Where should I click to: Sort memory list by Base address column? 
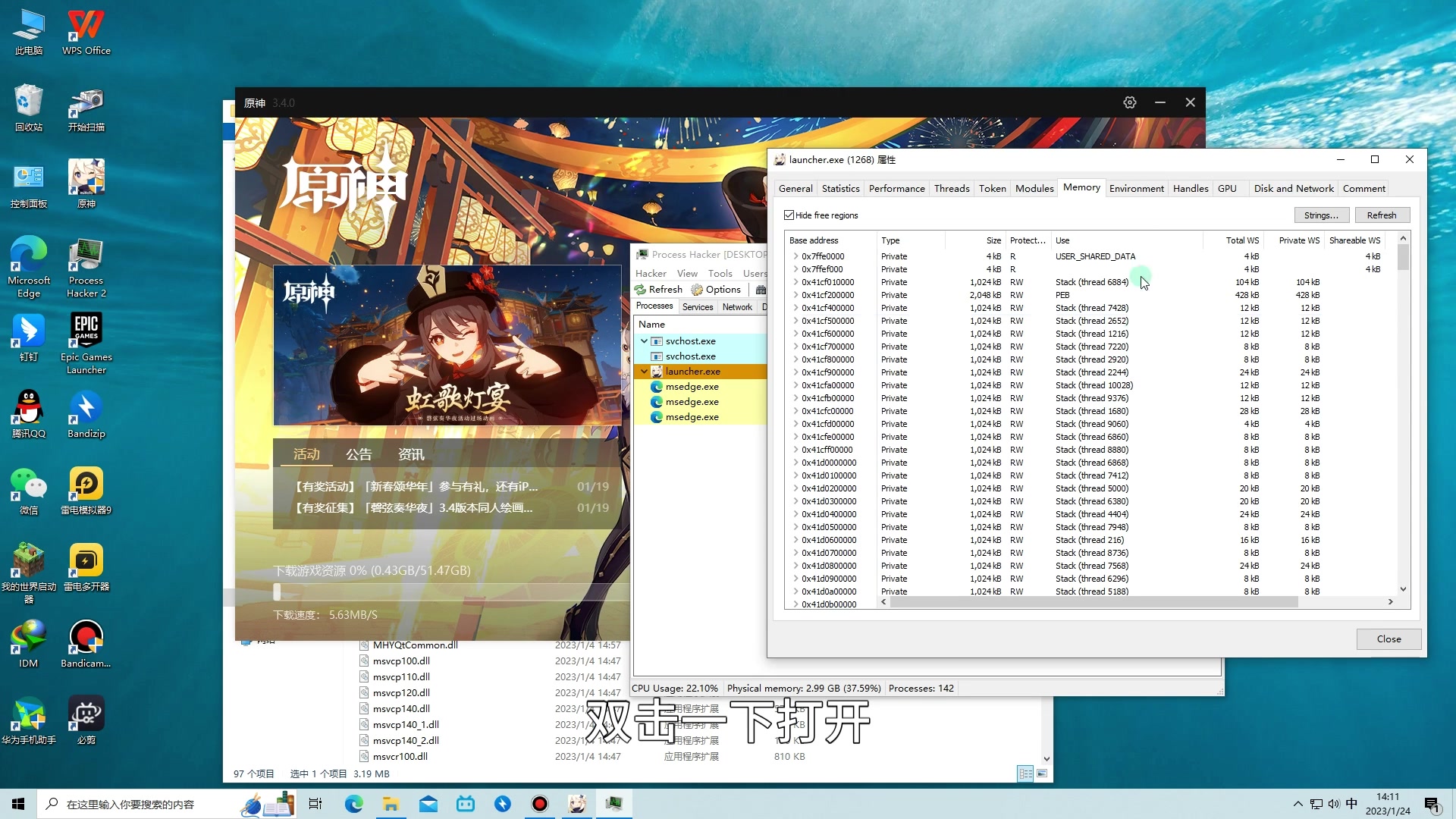pyautogui.click(x=830, y=240)
